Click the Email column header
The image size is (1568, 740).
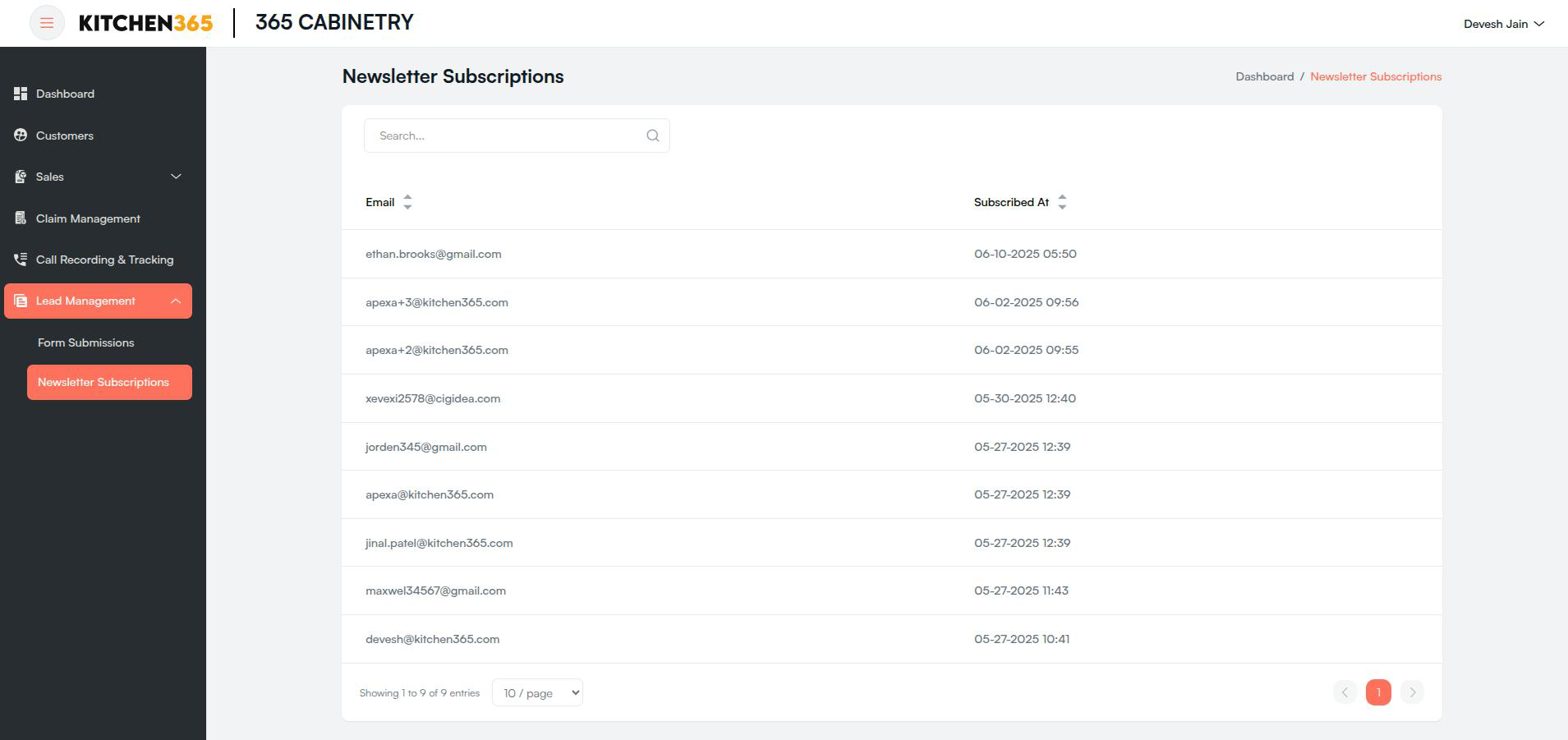pos(380,202)
